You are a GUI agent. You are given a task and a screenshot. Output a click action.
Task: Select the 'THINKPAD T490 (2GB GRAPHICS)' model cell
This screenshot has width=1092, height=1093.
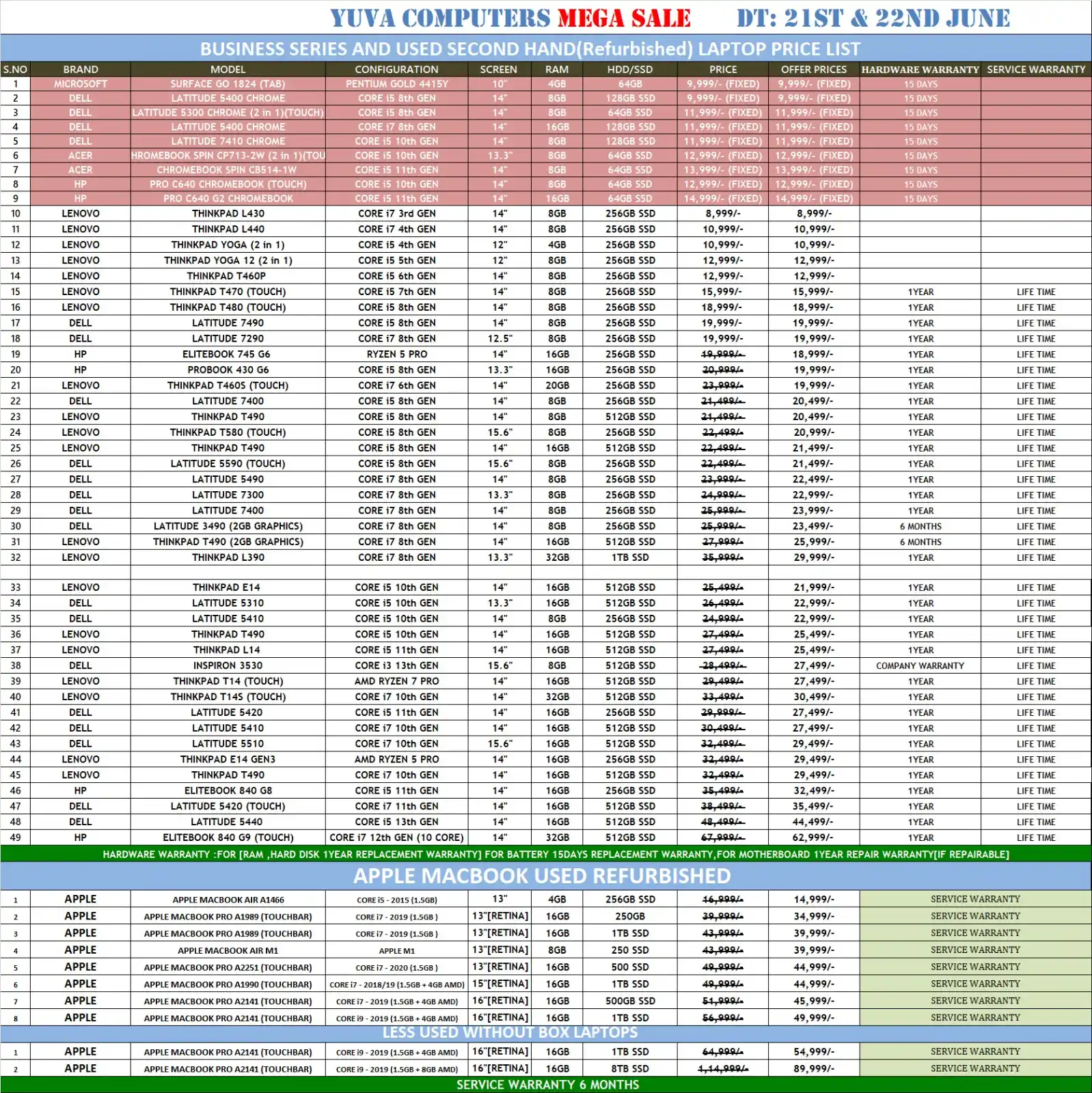228,542
